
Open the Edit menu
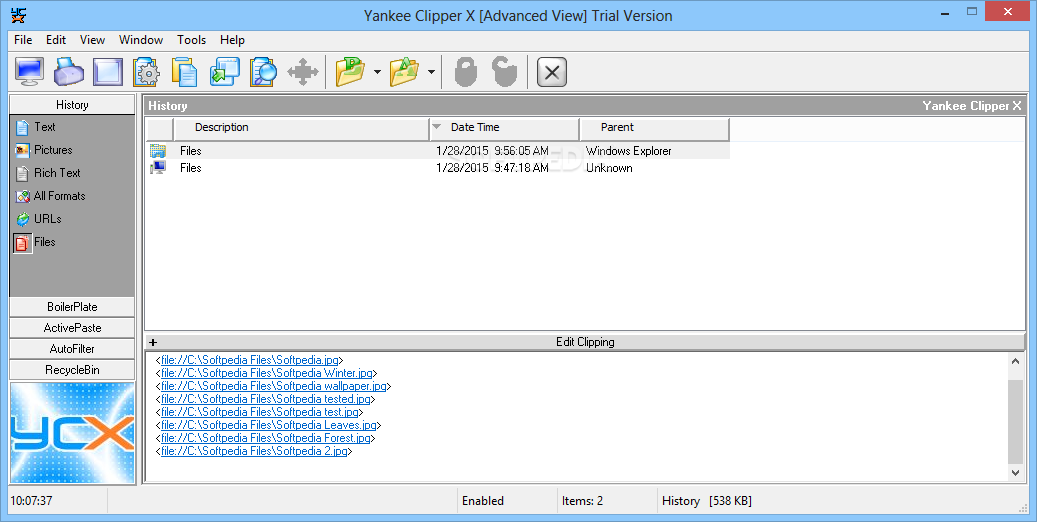pyautogui.click(x=56, y=40)
